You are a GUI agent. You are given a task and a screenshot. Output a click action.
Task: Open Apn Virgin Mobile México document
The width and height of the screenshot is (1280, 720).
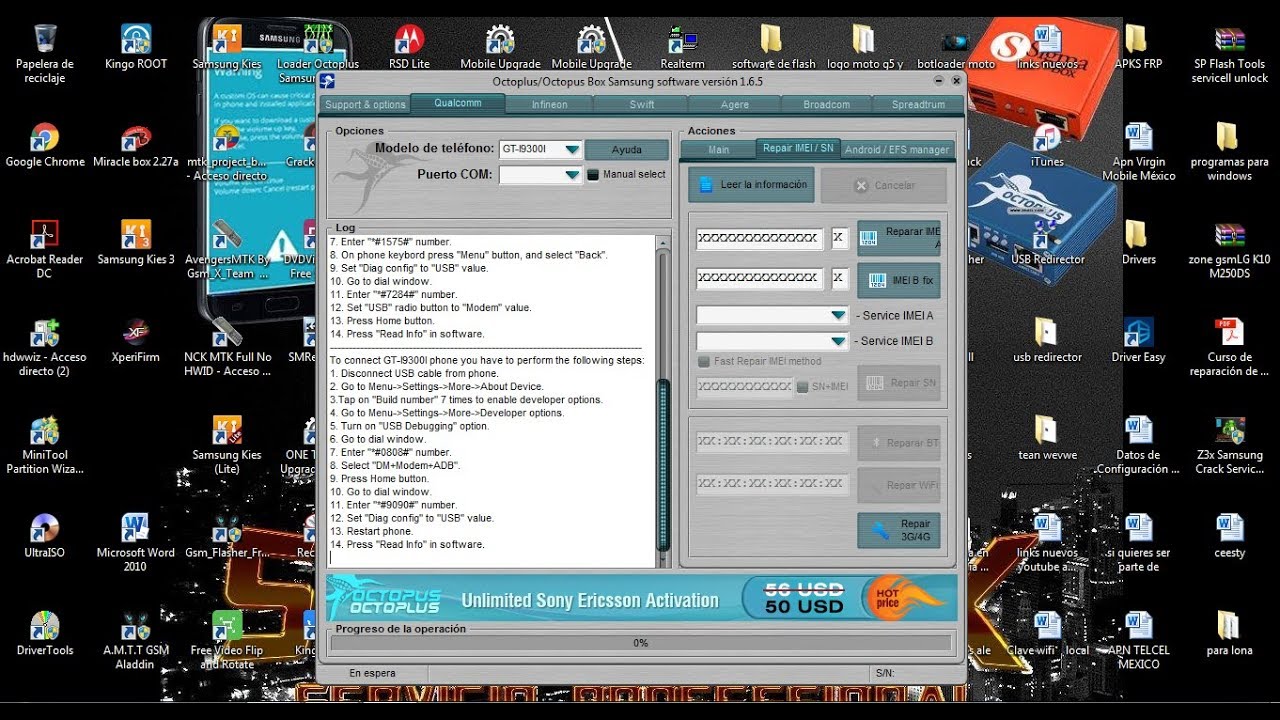pyautogui.click(x=1138, y=152)
